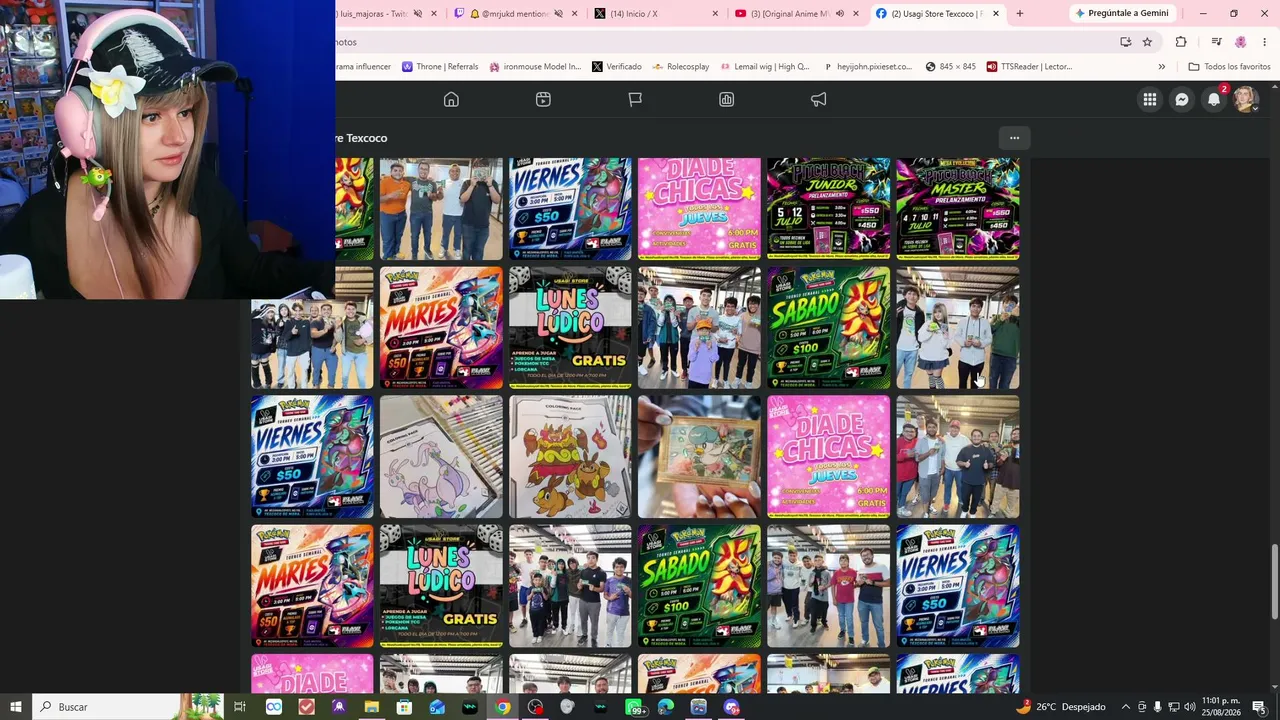
Task: Open the Emboar coloring page photo
Action: click(x=570, y=457)
